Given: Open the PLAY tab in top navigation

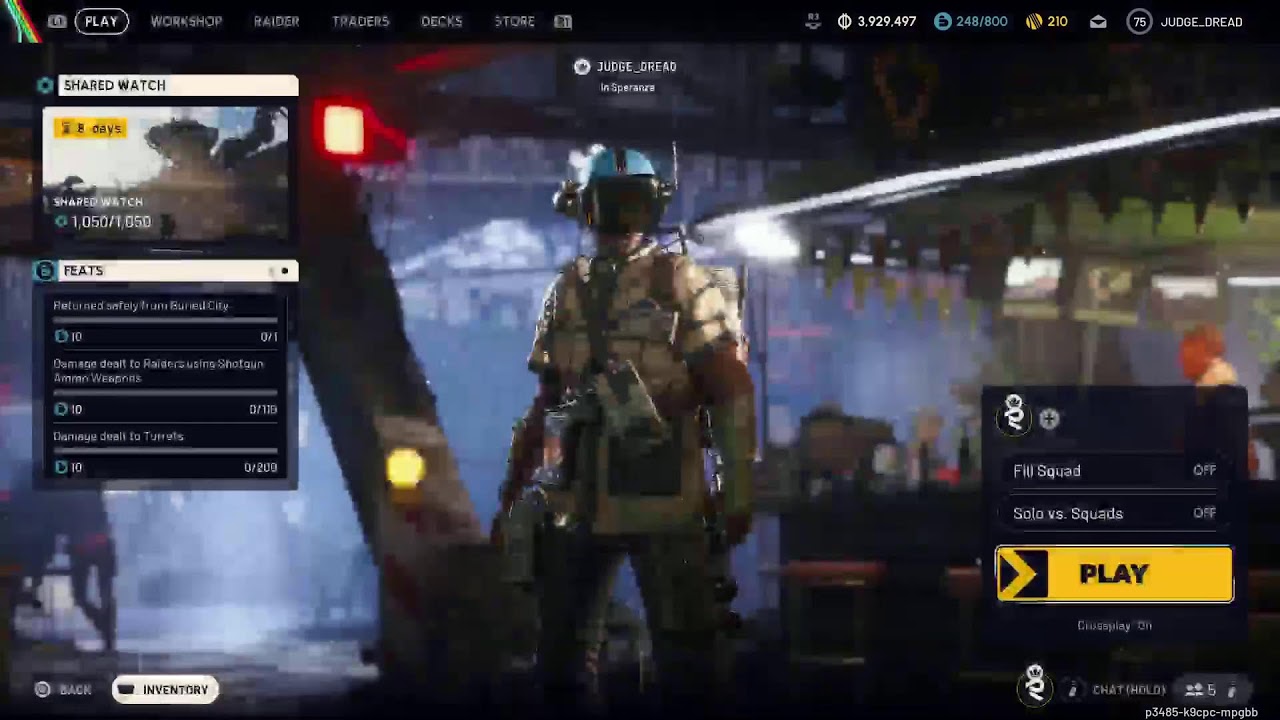Looking at the screenshot, I should pyautogui.click(x=101, y=21).
